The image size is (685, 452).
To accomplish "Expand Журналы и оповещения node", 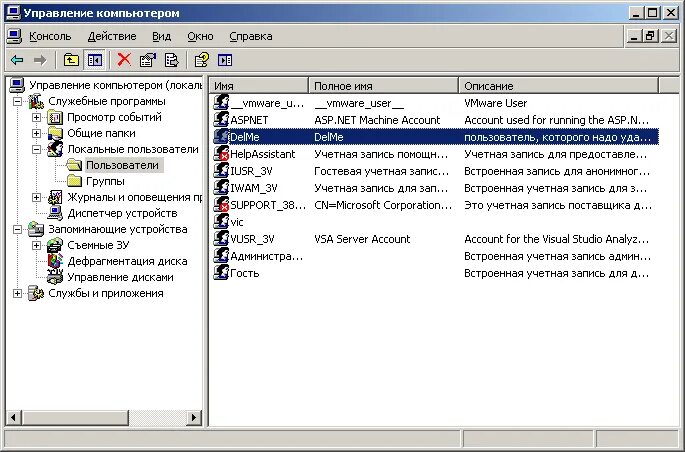I will coord(36,197).
